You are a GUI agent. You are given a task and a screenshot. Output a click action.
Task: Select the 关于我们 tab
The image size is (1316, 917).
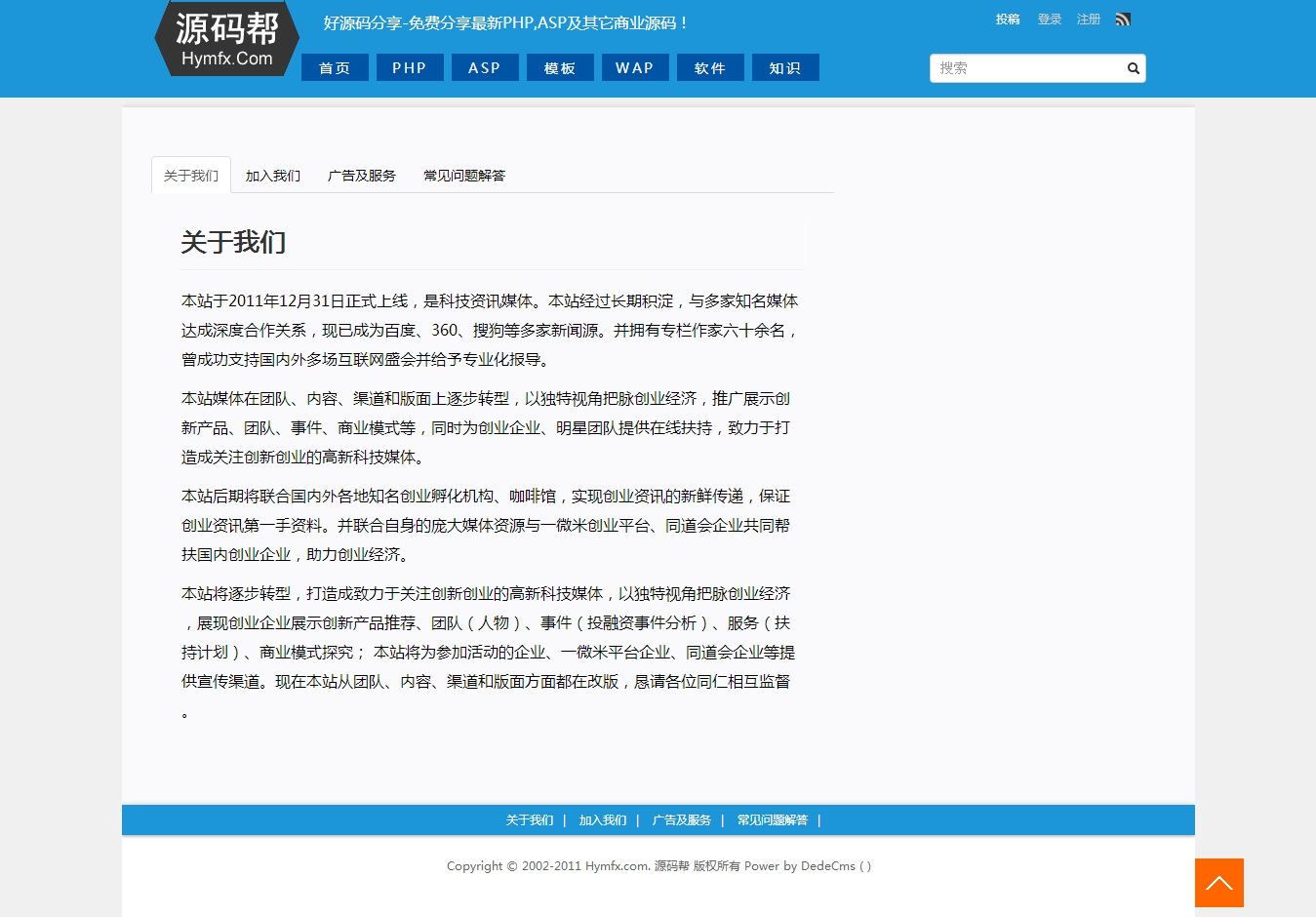[x=191, y=176]
